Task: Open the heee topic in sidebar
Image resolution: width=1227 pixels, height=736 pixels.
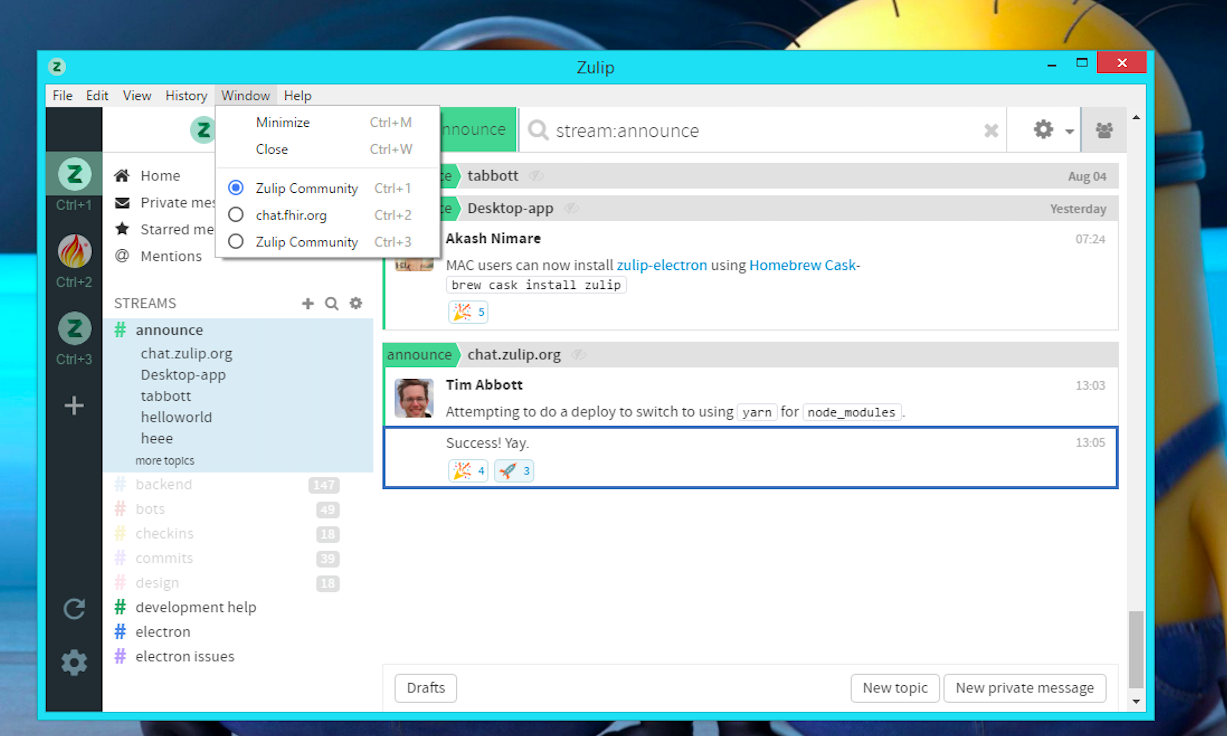Action: pos(157,438)
